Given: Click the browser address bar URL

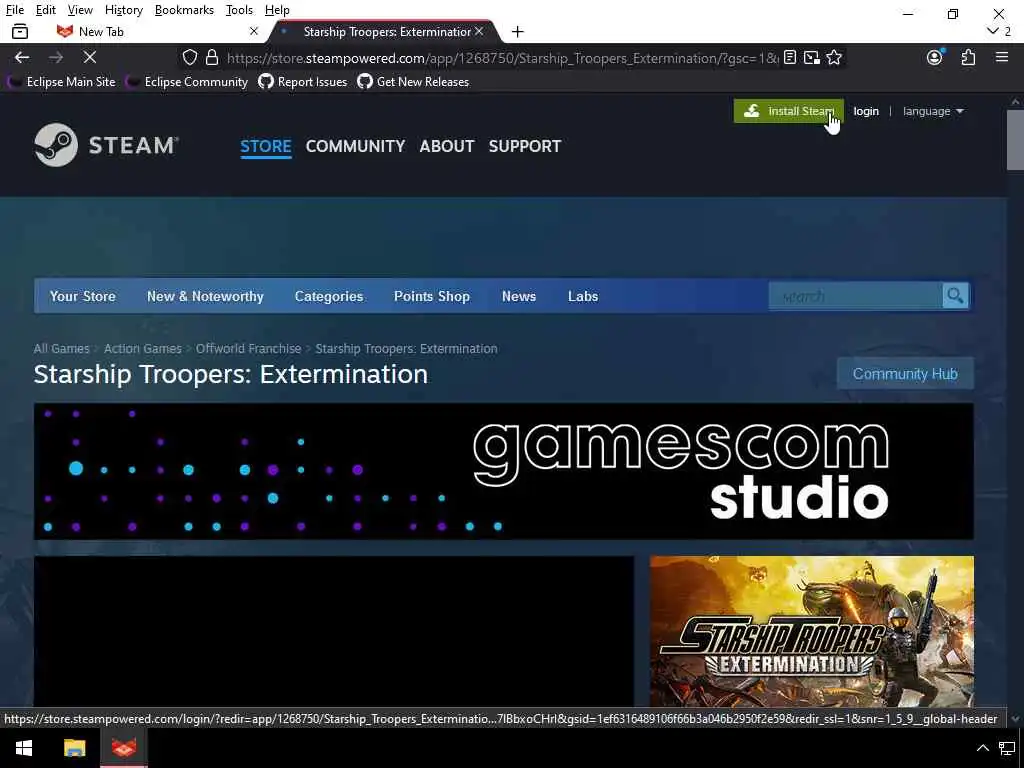Looking at the screenshot, I should coord(502,57).
